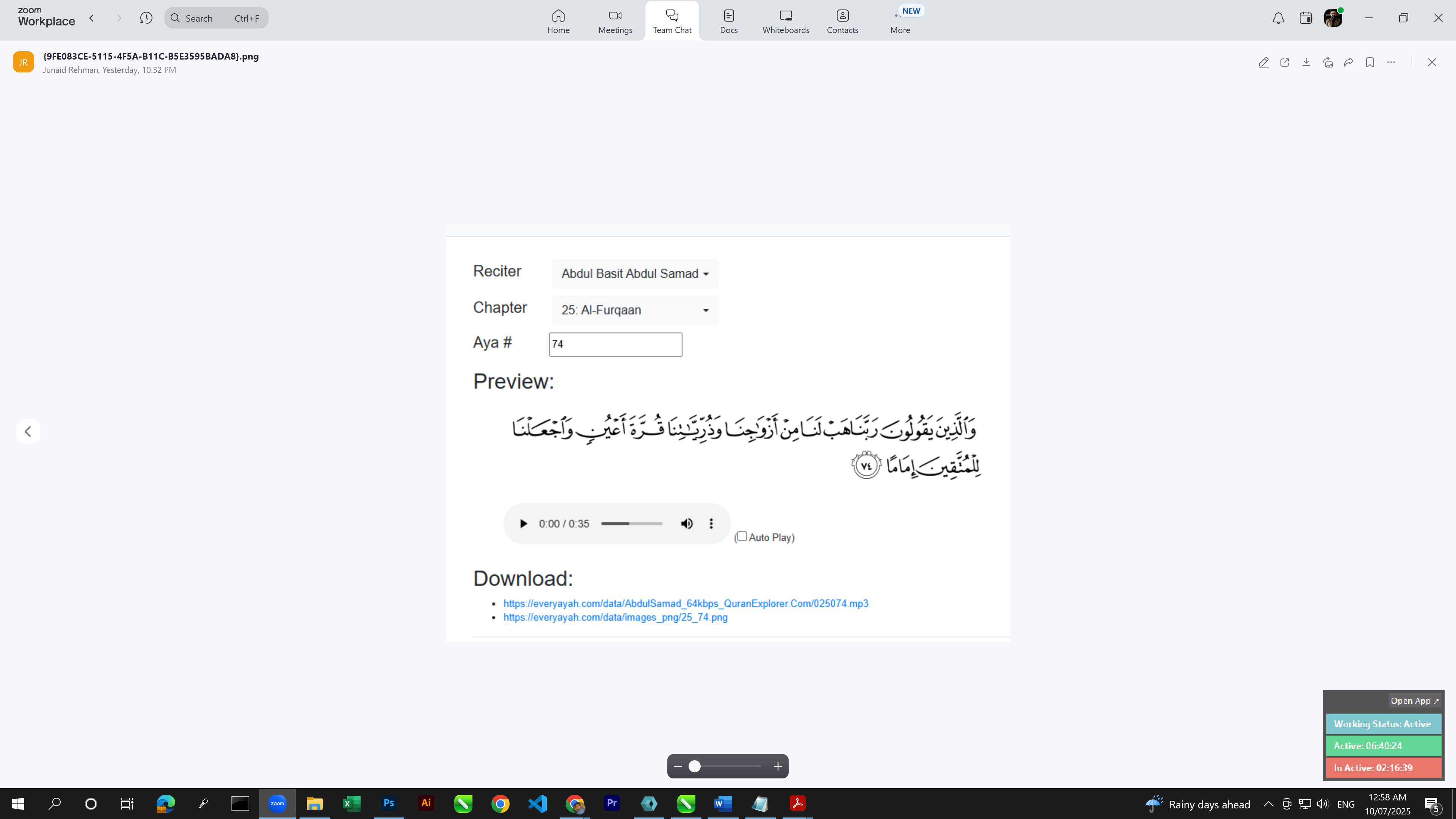
Task: Mute audio with the speaker icon
Action: (687, 524)
